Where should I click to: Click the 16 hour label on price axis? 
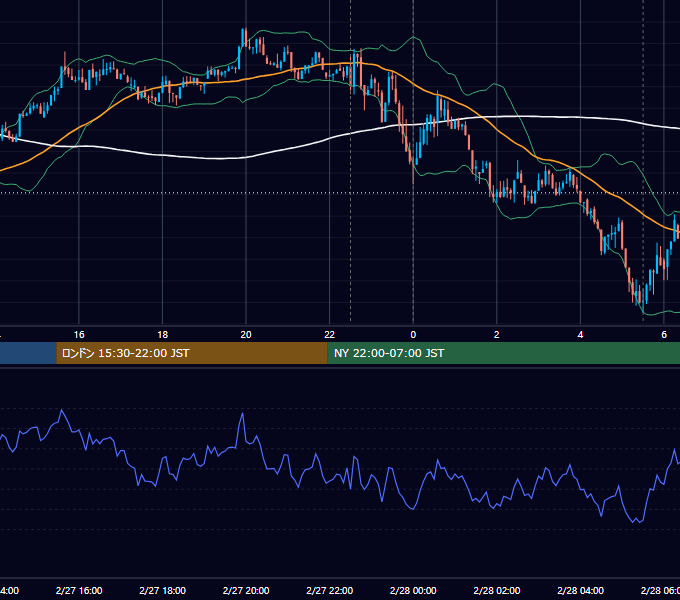click(x=79, y=335)
